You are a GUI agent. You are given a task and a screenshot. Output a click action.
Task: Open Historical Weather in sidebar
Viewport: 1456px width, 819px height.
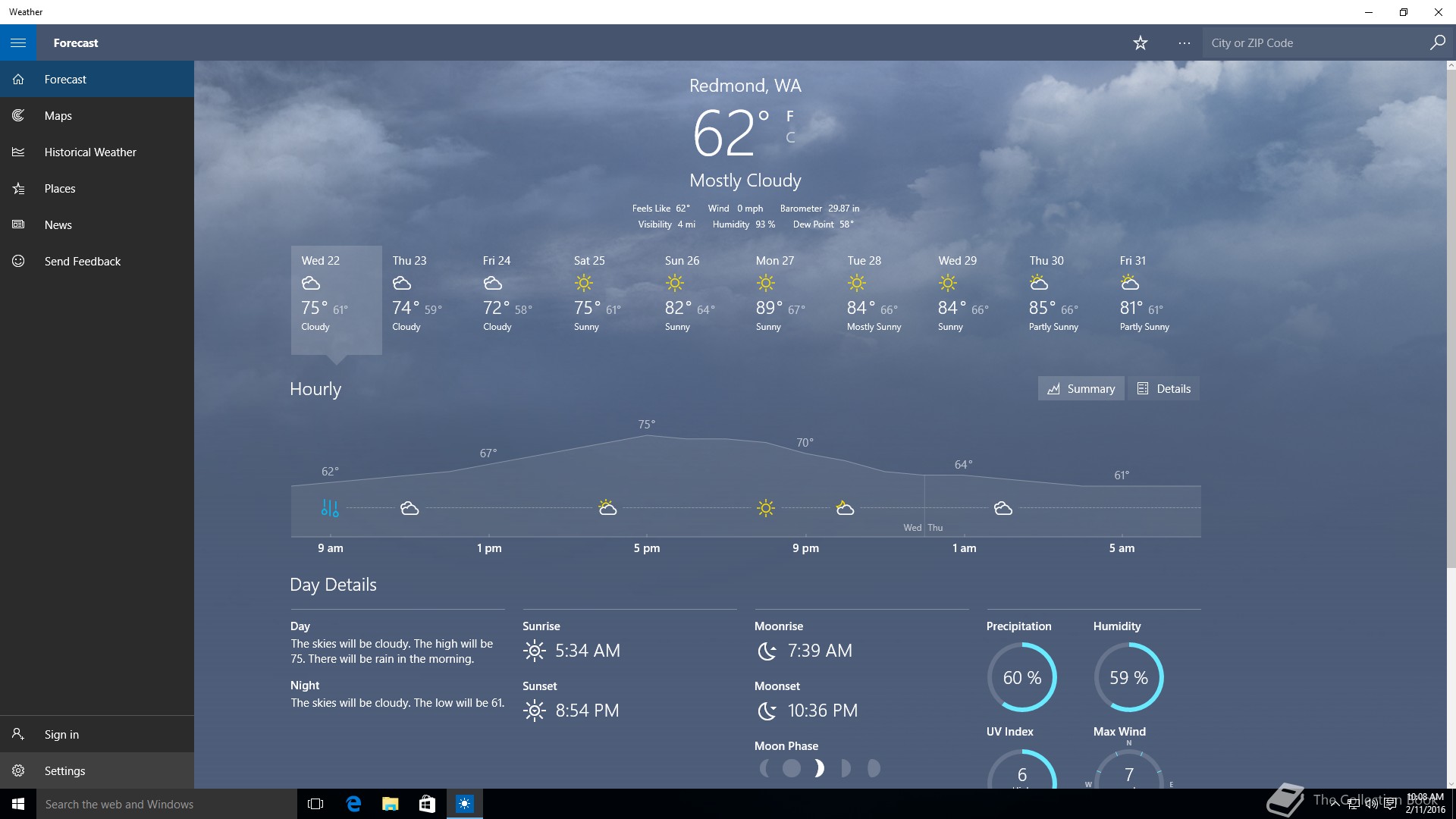coord(89,152)
